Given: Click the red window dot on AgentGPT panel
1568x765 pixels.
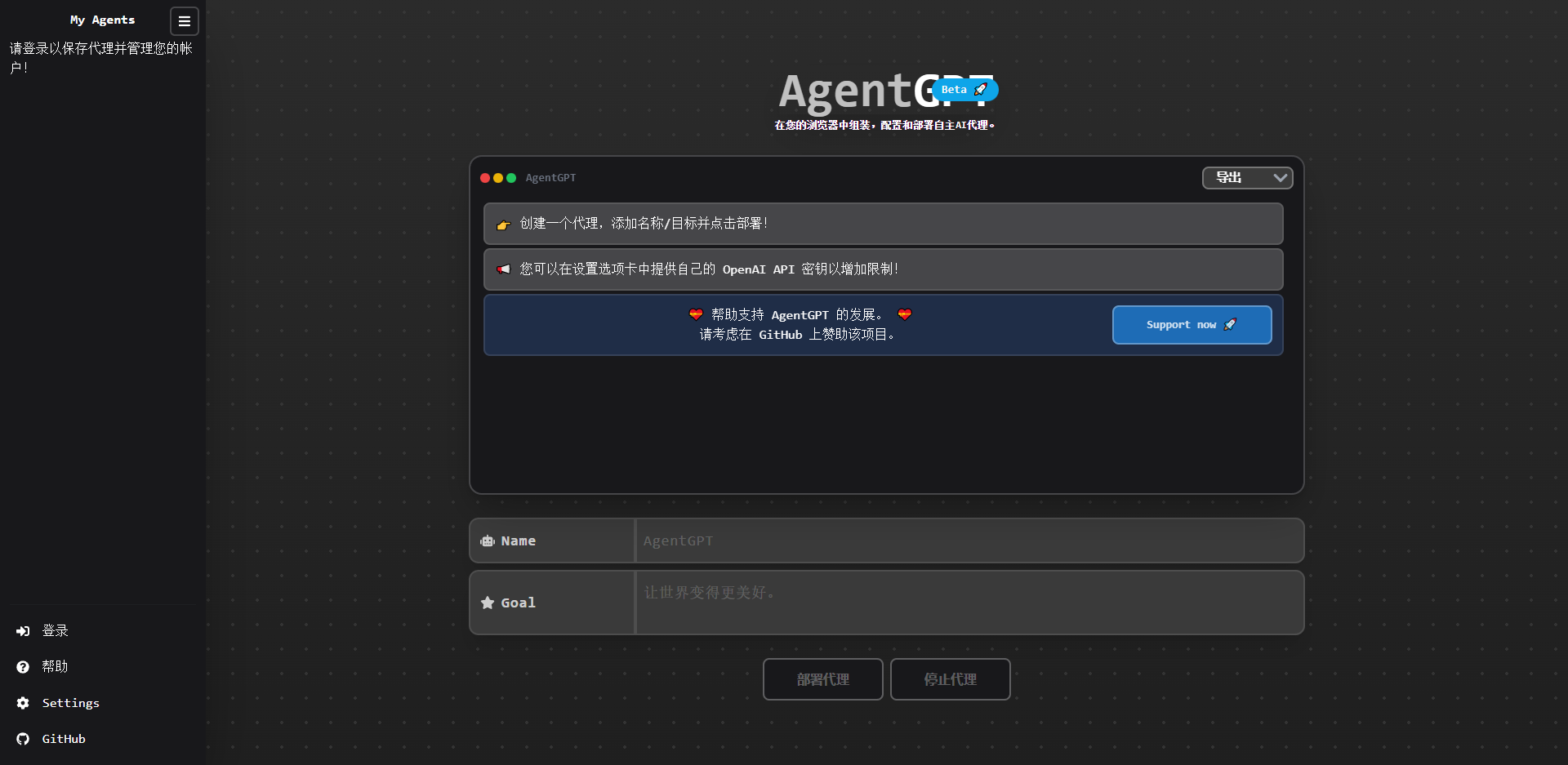Looking at the screenshot, I should 485,177.
